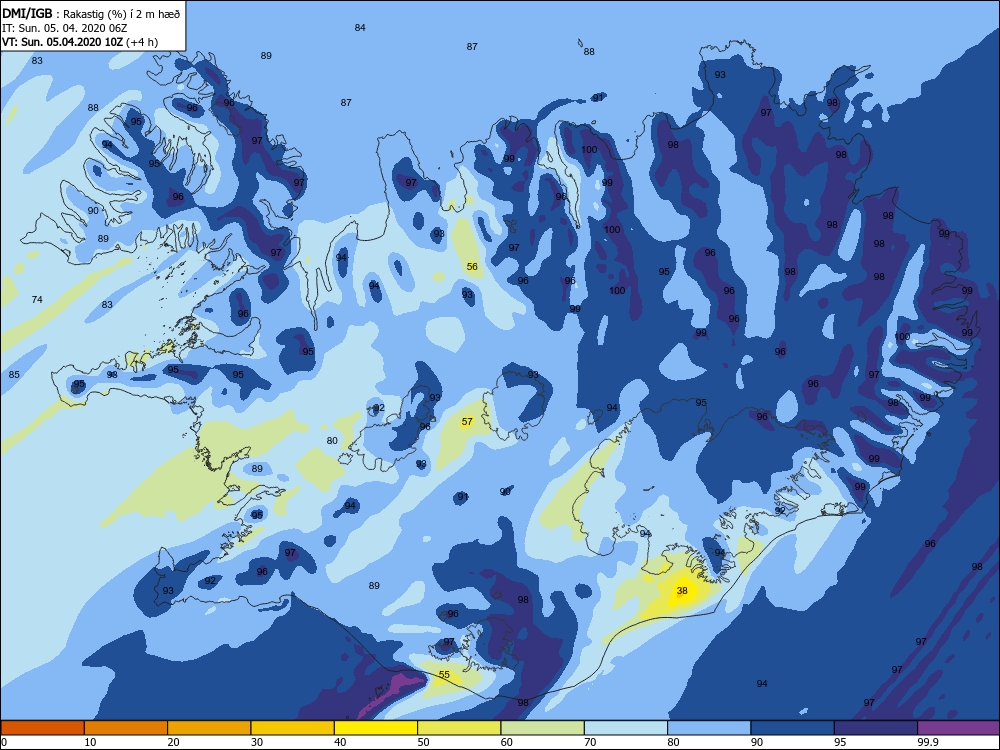The width and height of the screenshot is (1000, 750).
Task: Click the legend scale label 99.9
Action: click(x=927, y=742)
